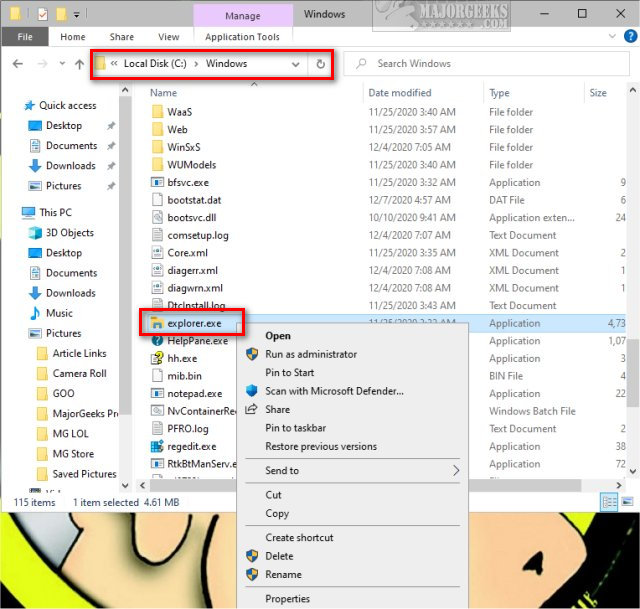Switch to the Share ribbon tab

click(122, 37)
